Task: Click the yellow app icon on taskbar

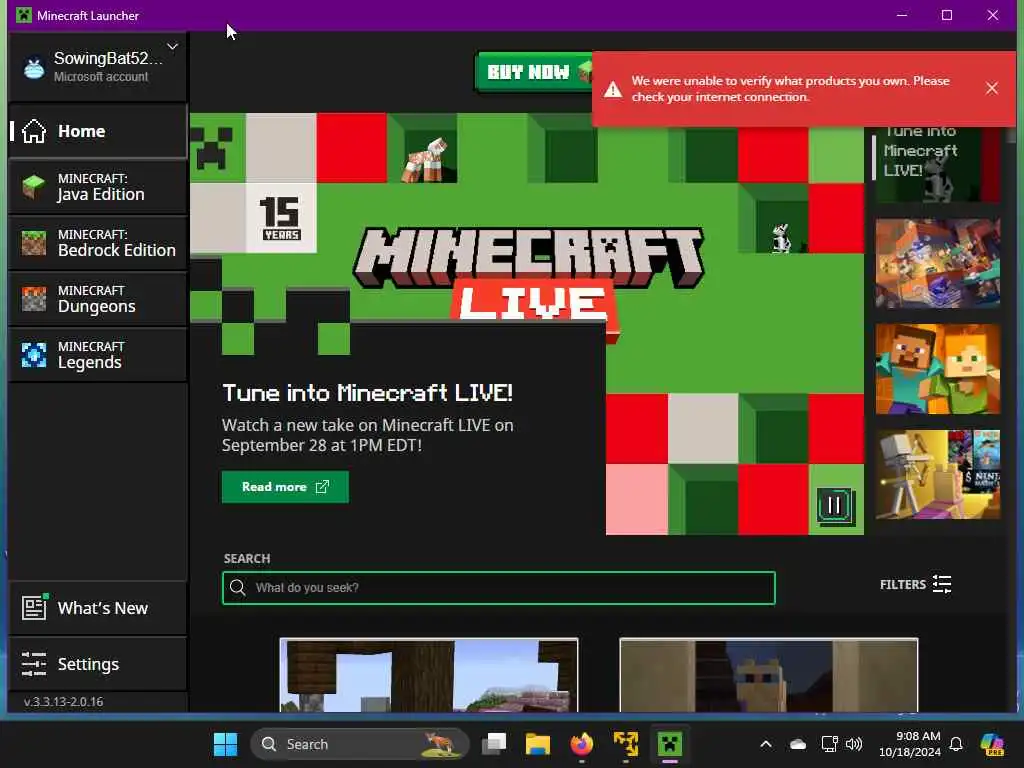Action: click(x=626, y=744)
